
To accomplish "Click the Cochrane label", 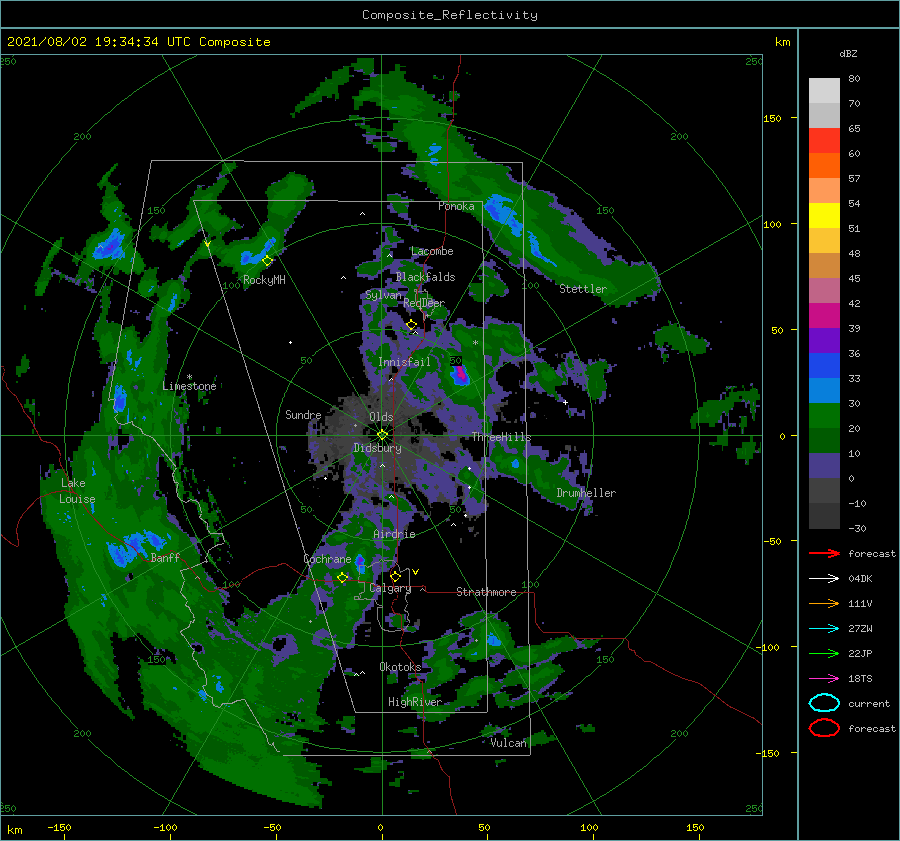I will click(327, 559).
